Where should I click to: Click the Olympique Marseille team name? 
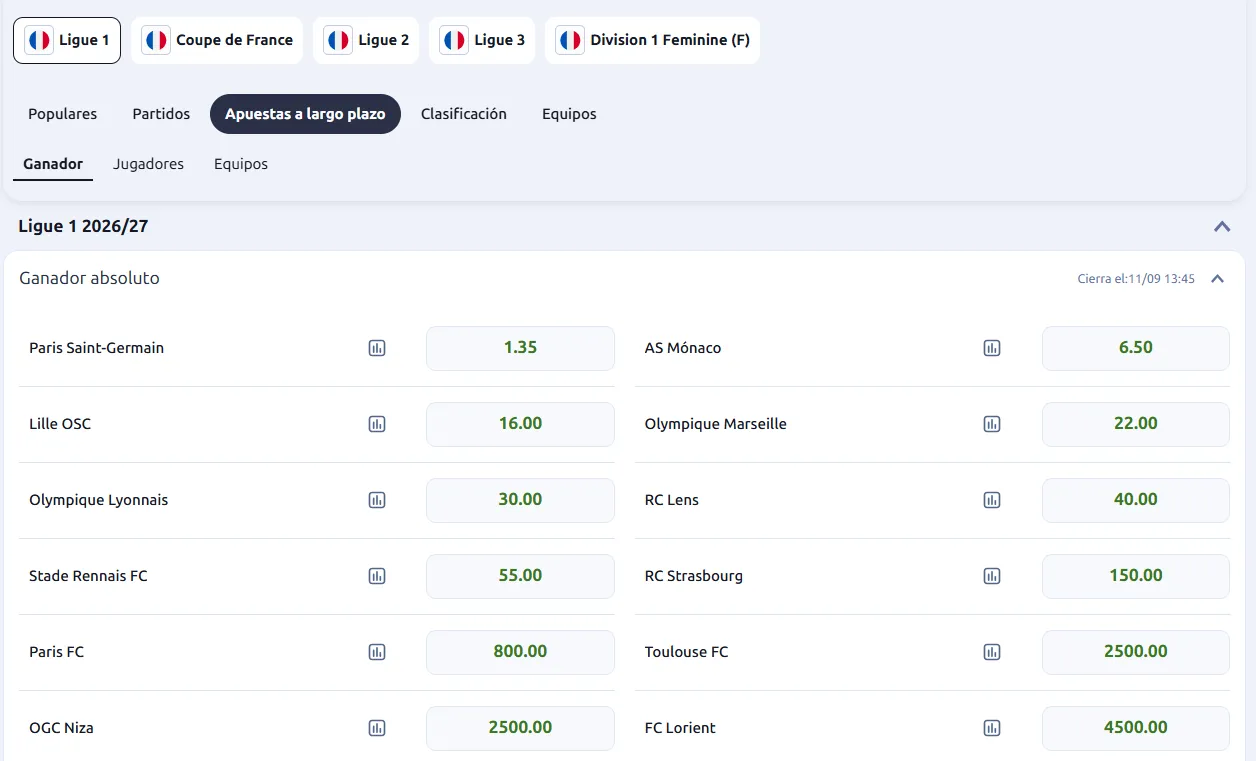tap(716, 424)
